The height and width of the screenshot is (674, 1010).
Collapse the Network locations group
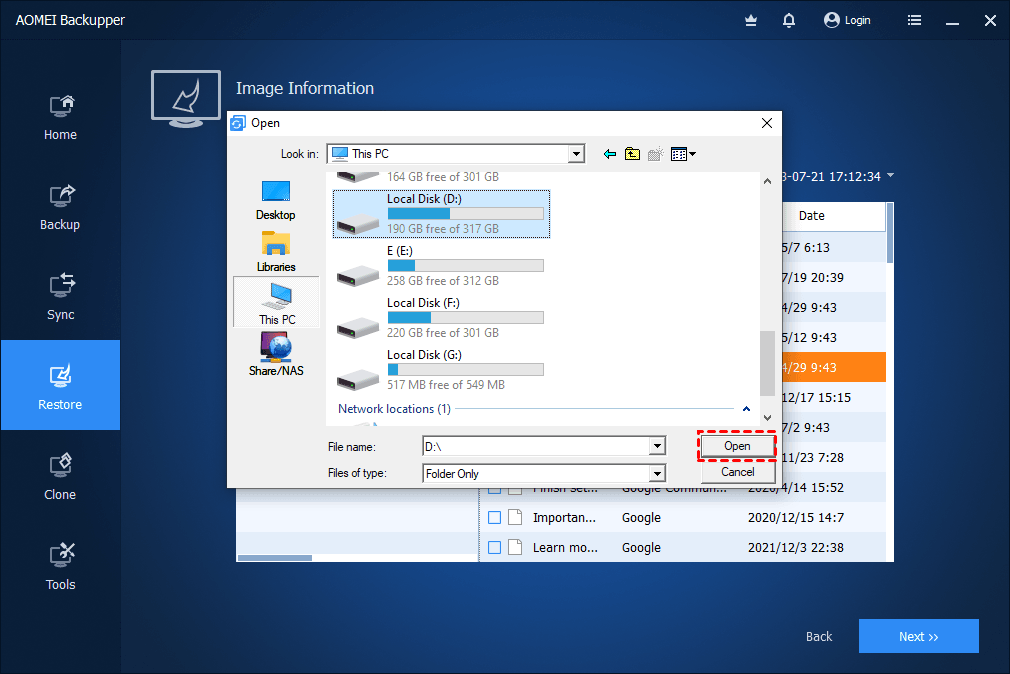click(x=747, y=409)
